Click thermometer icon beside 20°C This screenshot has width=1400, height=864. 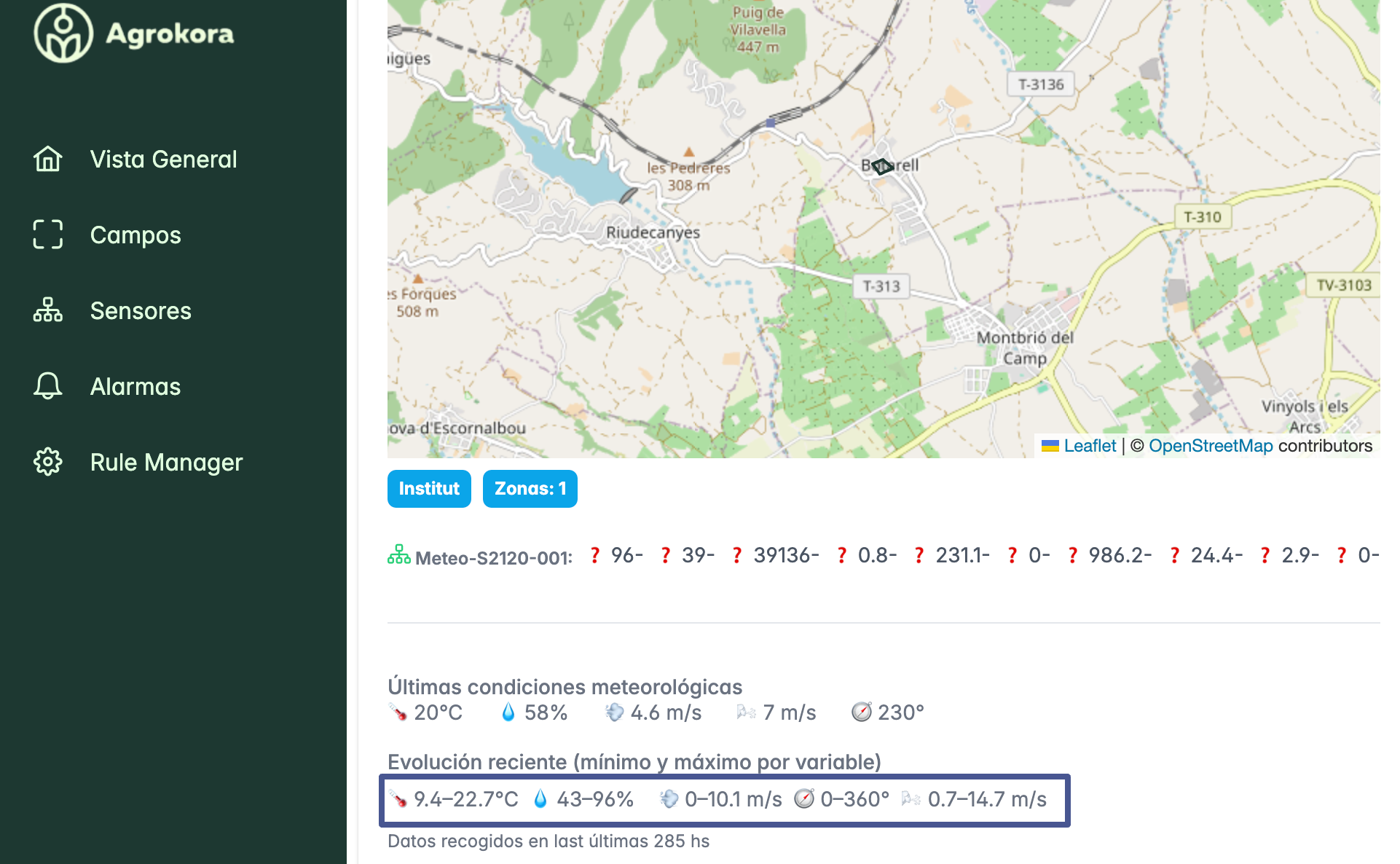click(398, 712)
